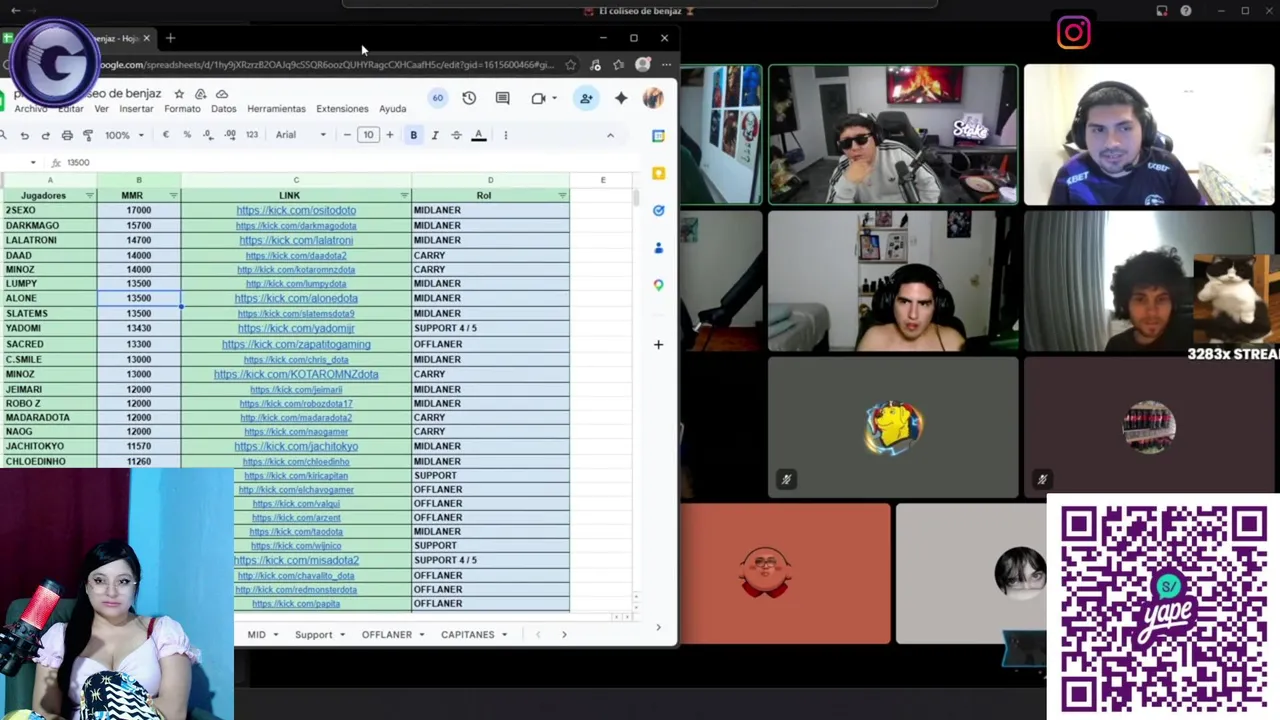Screen dimensions: 1280x720
Task: Bookmark page with browser star
Action: (x=570, y=65)
